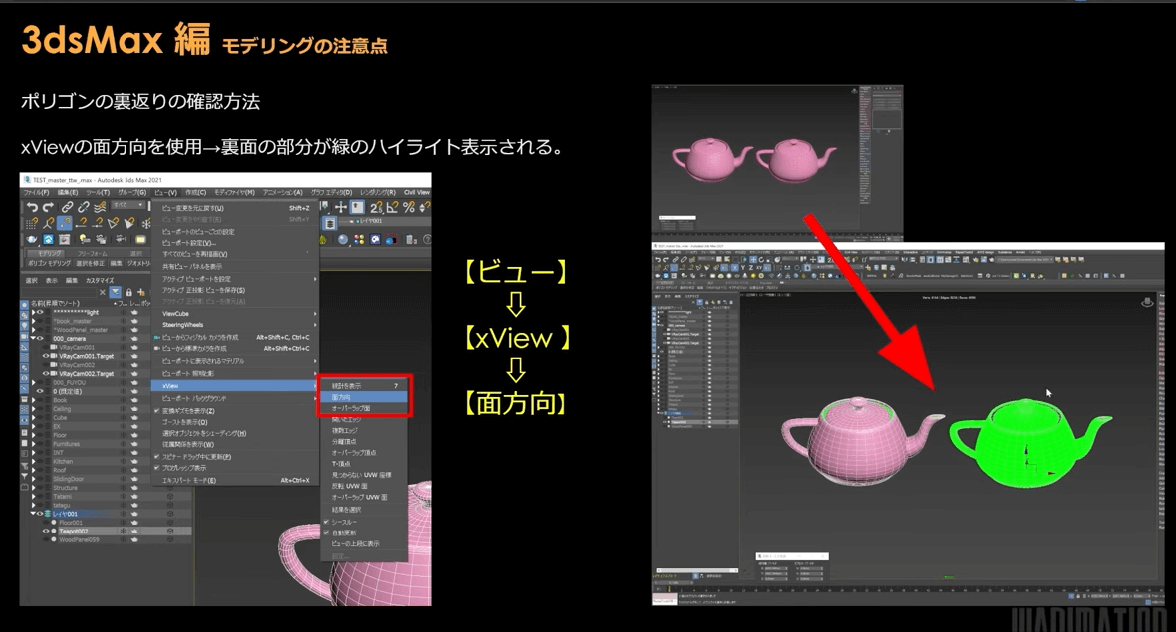Screen dimensions: 1176x632
Task: Toggle the eye icon for 000_camera layer
Action: pos(40,339)
